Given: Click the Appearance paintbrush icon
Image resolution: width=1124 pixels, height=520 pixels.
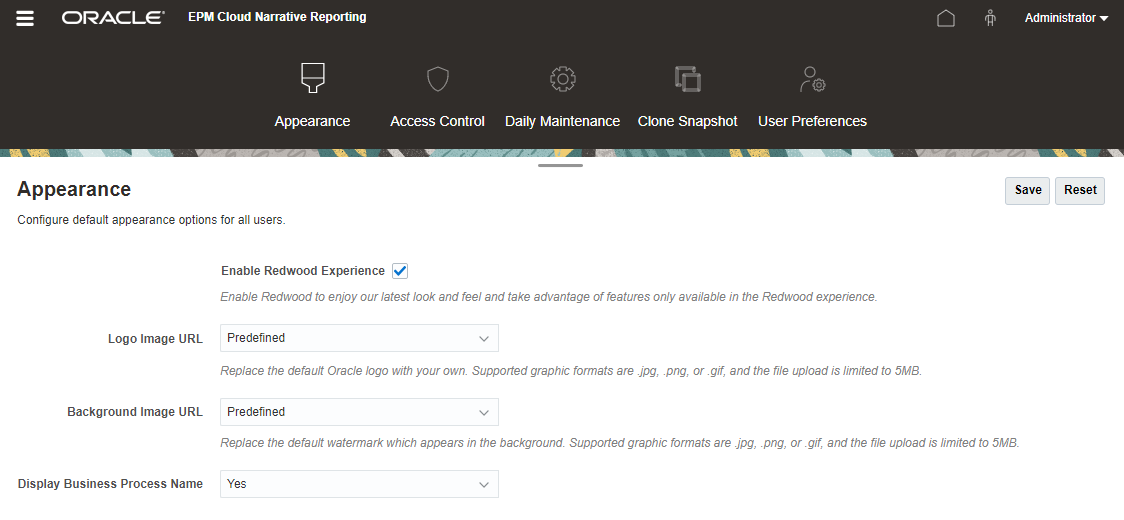Looking at the screenshot, I should pos(313,78).
